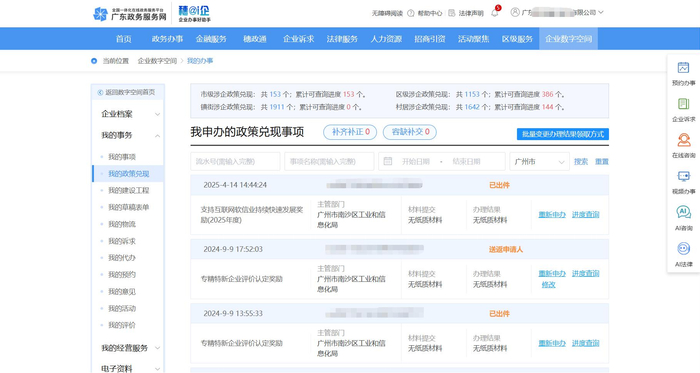Expand the account name dropdown
Screen dimensions: 700x373
[600, 12]
